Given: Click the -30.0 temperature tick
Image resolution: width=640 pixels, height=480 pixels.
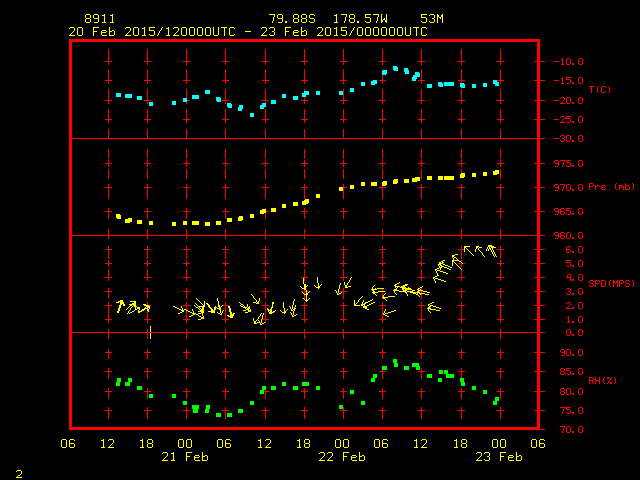Looking at the screenshot, I should click(568, 139).
